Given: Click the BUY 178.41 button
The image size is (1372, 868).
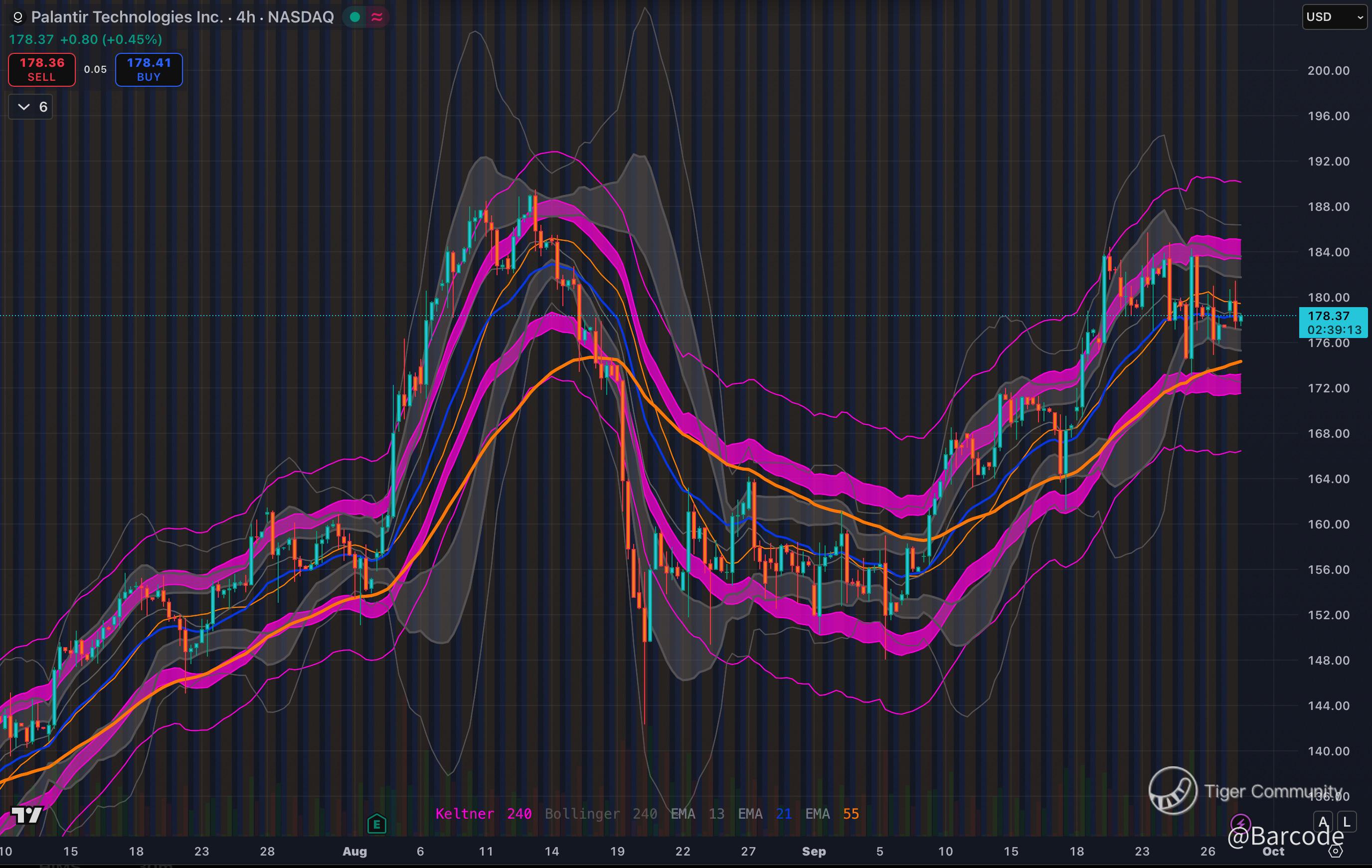Looking at the screenshot, I should pyautogui.click(x=149, y=69).
